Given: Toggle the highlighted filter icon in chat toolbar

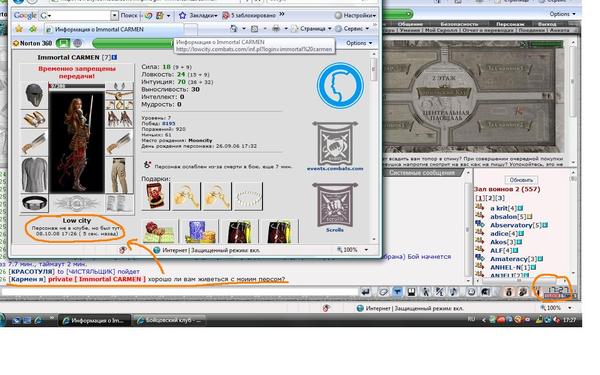Looking at the screenshot, I should click(x=397, y=292).
